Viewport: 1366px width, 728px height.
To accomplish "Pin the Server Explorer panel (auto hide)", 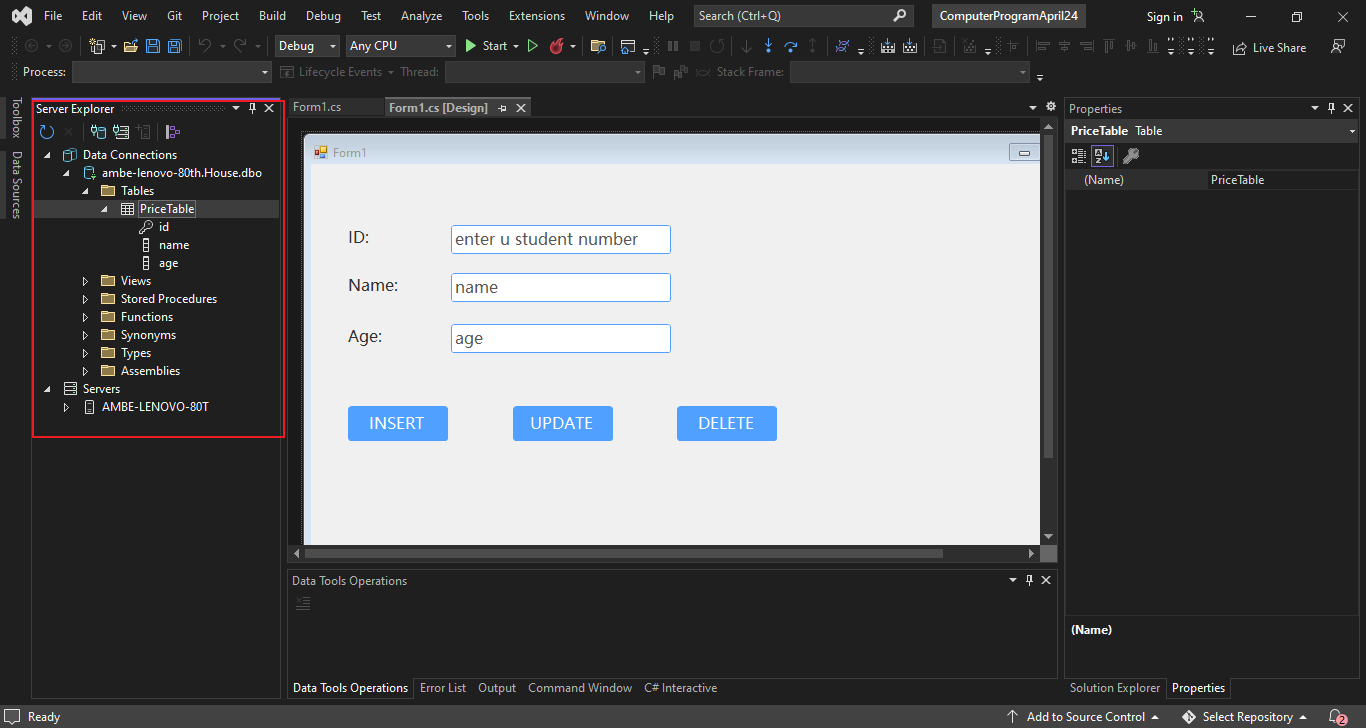I will [x=252, y=108].
